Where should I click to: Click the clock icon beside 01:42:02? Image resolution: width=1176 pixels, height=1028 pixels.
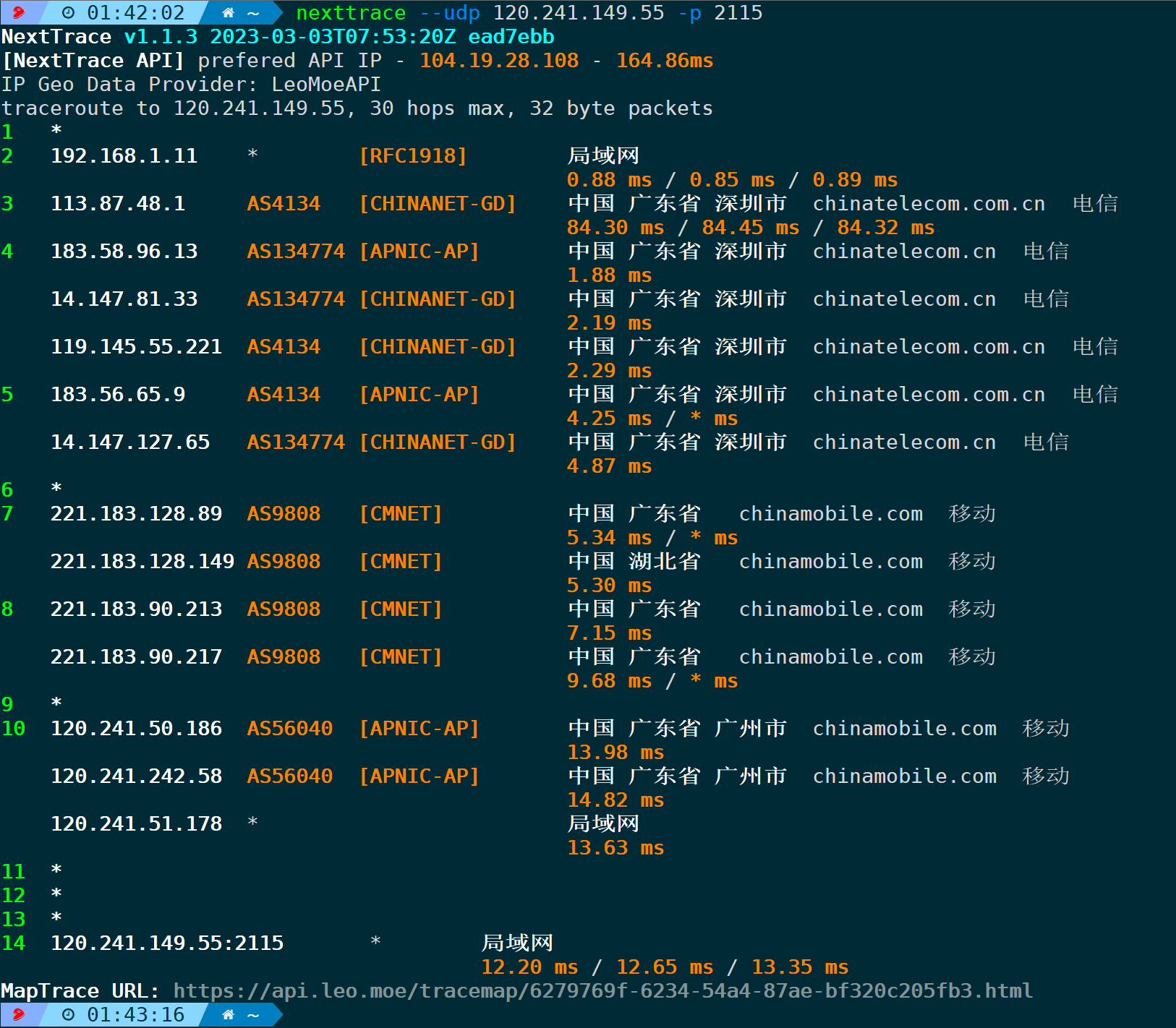pos(68,13)
